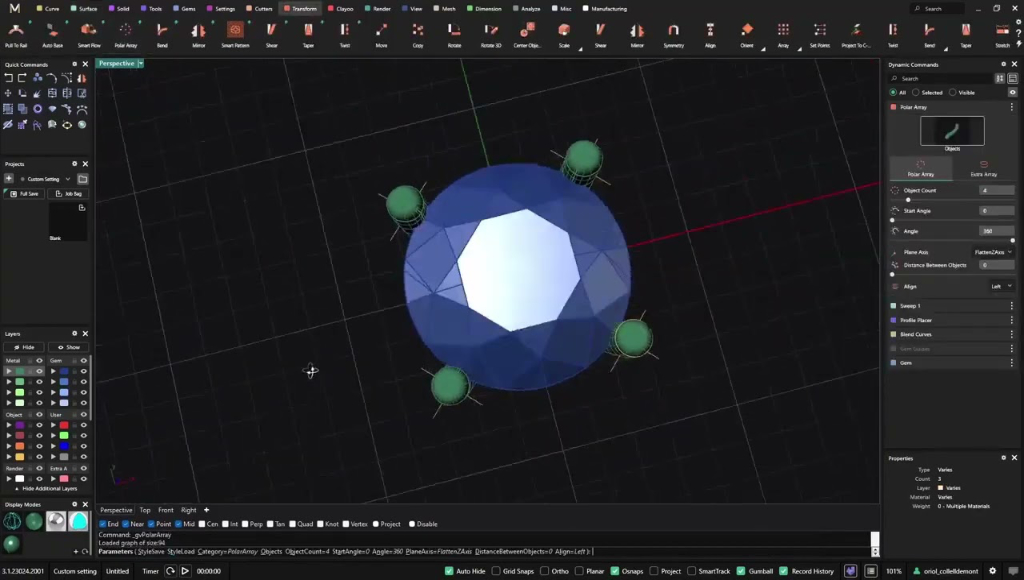Open the Cutters menu tab
Viewport: 1024px width, 580px height.
click(x=259, y=8)
